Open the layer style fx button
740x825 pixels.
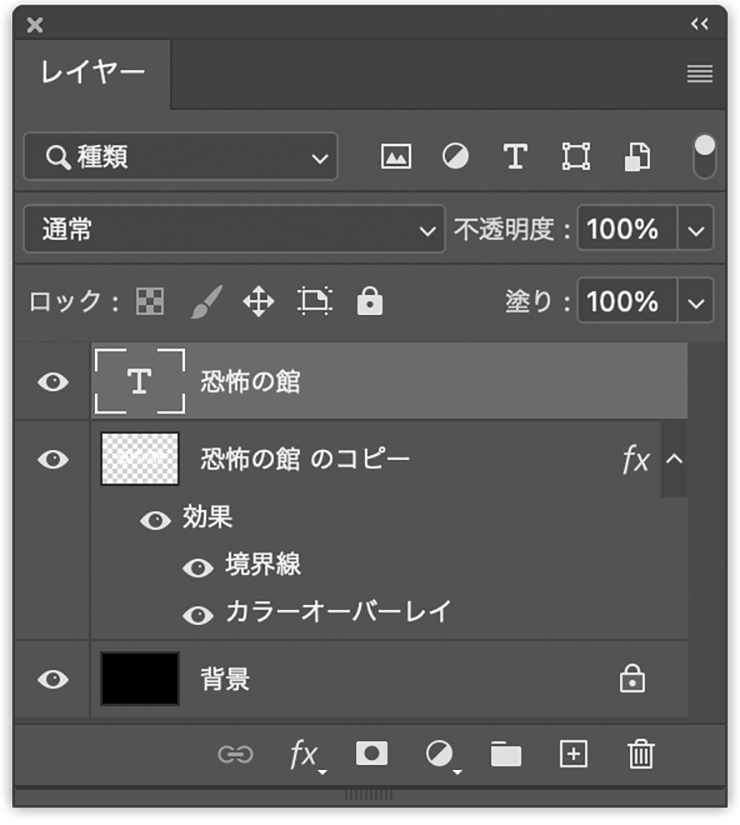pyautogui.click(x=304, y=754)
